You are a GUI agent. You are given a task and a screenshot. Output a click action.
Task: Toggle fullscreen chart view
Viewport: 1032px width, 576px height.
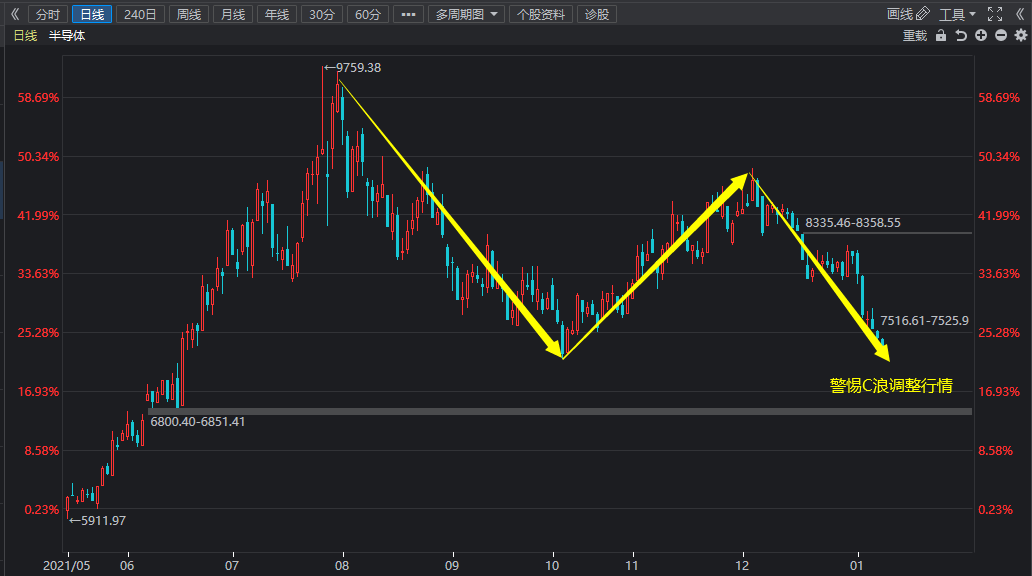(995, 14)
